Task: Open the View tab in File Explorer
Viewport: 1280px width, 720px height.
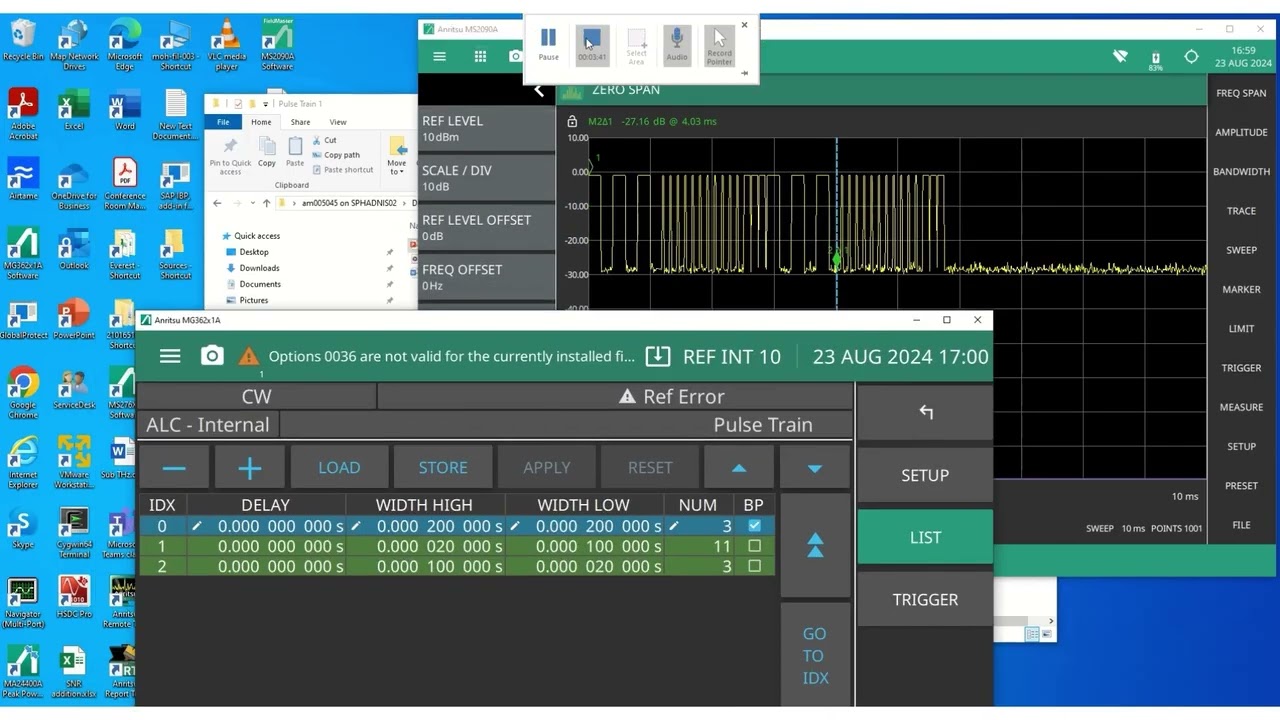Action: pyautogui.click(x=338, y=122)
